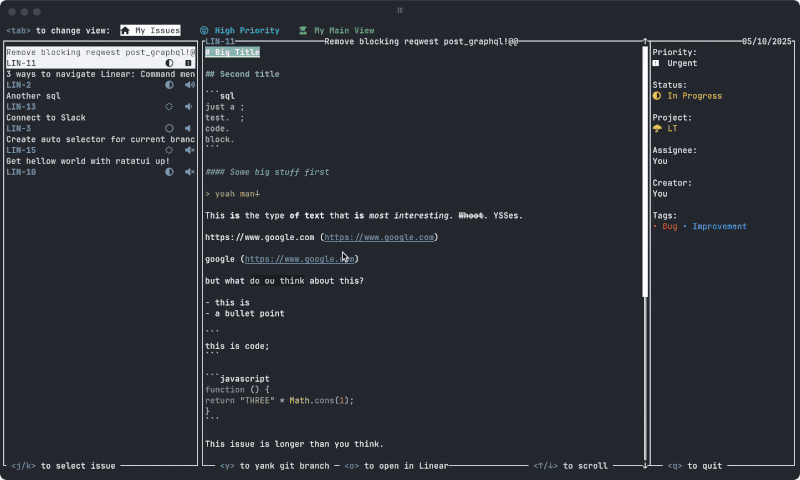The width and height of the screenshot is (800, 480).
Task: Click the Urgent priority icon in details panel
Action: click(x=656, y=63)
